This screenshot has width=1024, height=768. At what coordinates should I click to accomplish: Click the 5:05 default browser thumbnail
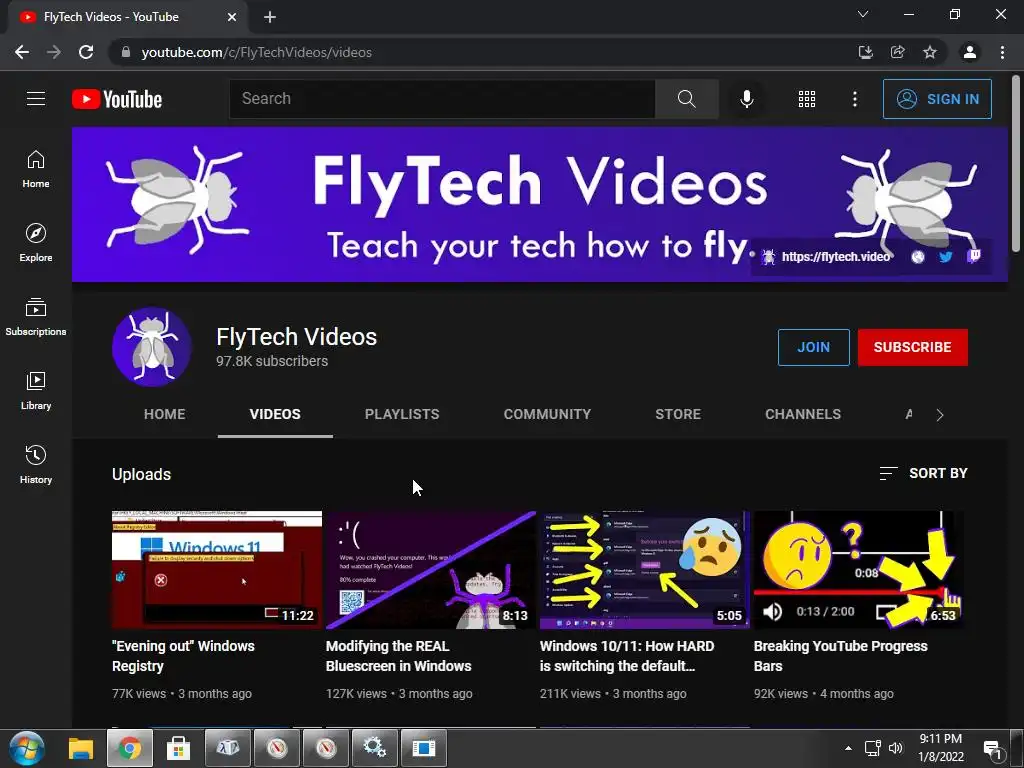645,569
